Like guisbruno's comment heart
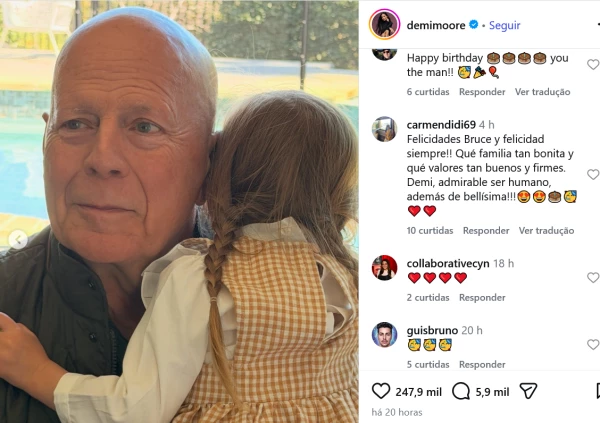This screenshot has height=423, width=600. 593,345
